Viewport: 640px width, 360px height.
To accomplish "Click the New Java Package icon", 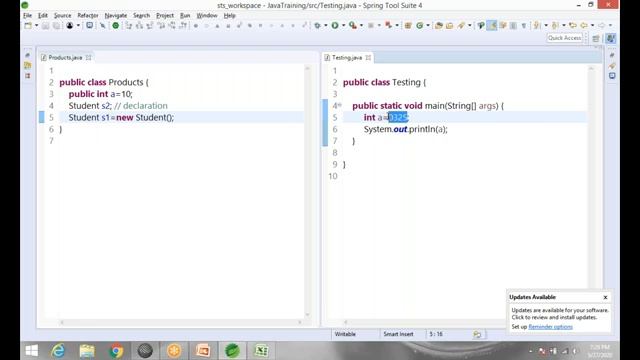I will [408, 25].
